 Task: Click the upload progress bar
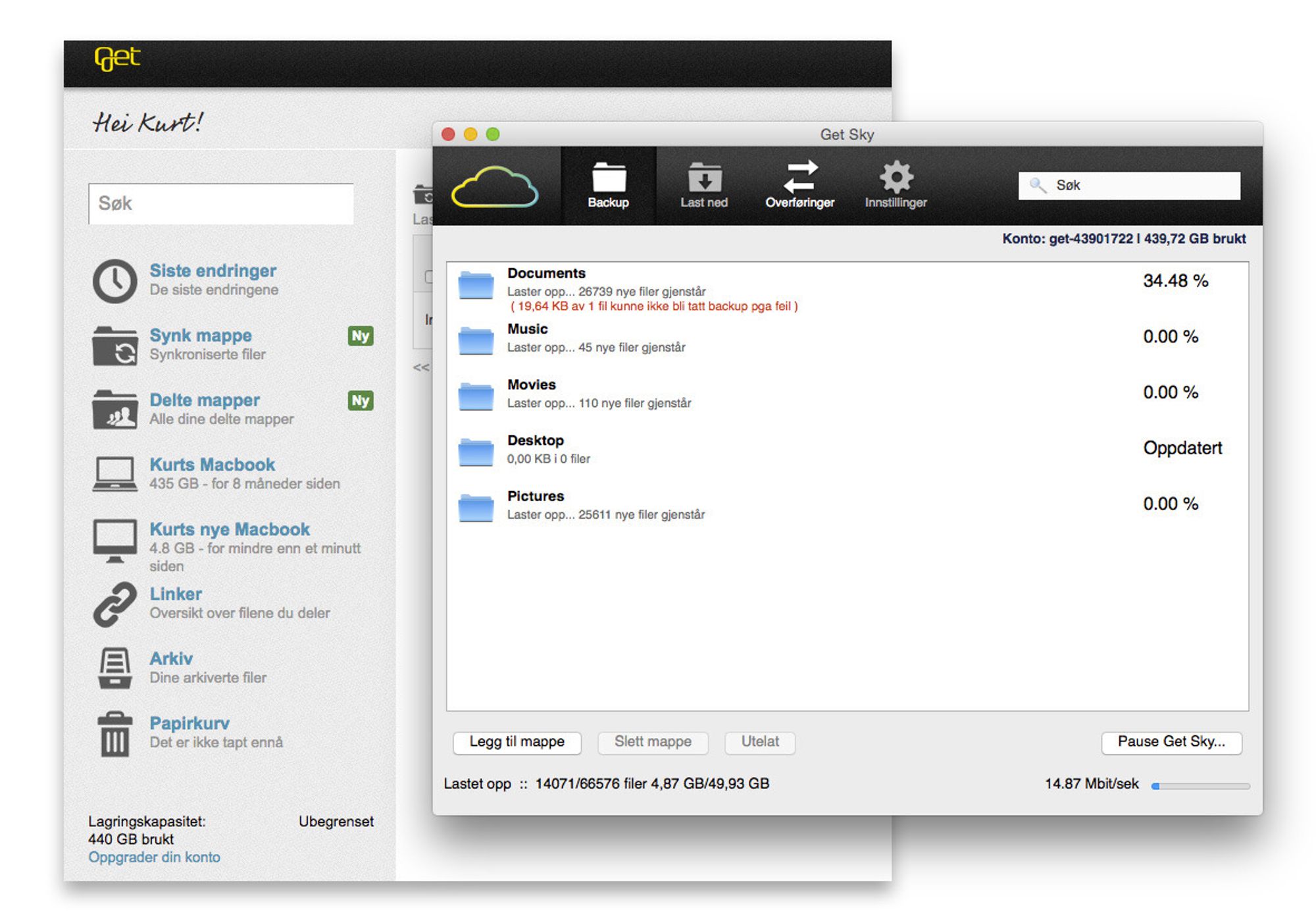(x=1200, y=786)
